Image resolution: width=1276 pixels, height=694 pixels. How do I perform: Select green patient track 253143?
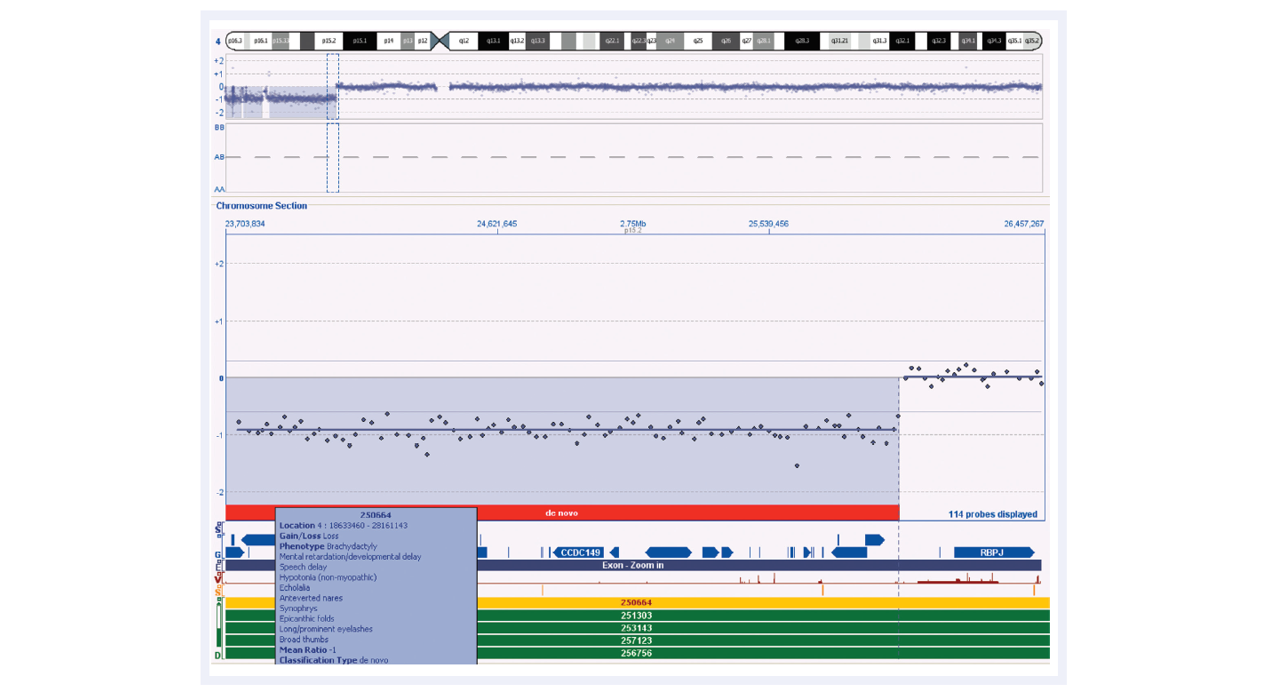click(x=637, y=628)
